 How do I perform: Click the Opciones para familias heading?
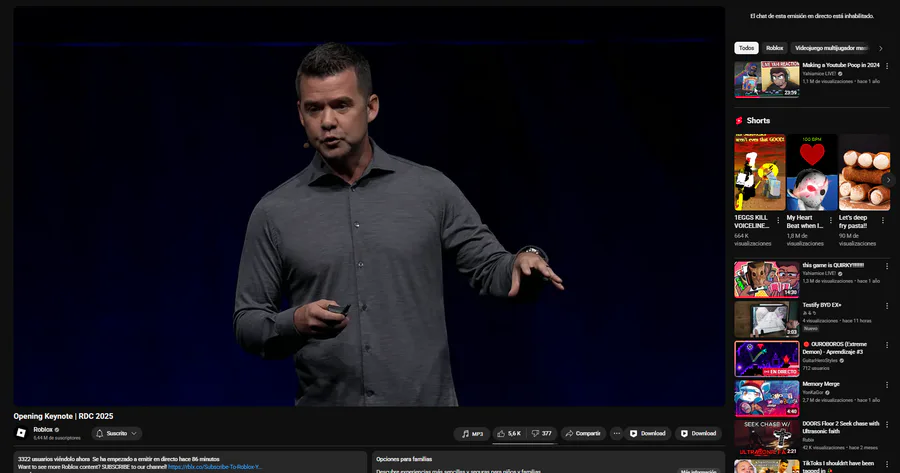point(404,459)
